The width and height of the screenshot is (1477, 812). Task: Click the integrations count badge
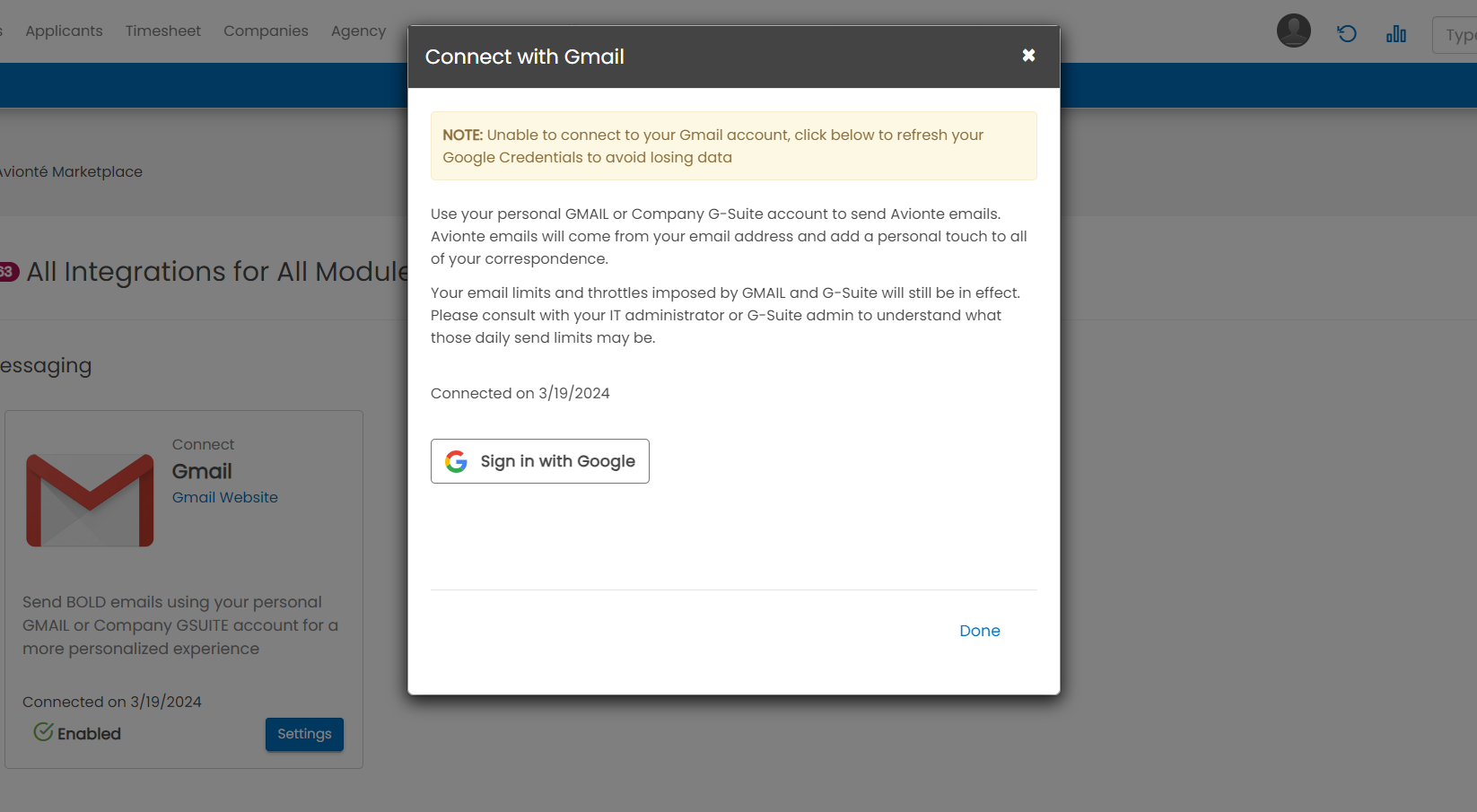click(x=8, y=272)
